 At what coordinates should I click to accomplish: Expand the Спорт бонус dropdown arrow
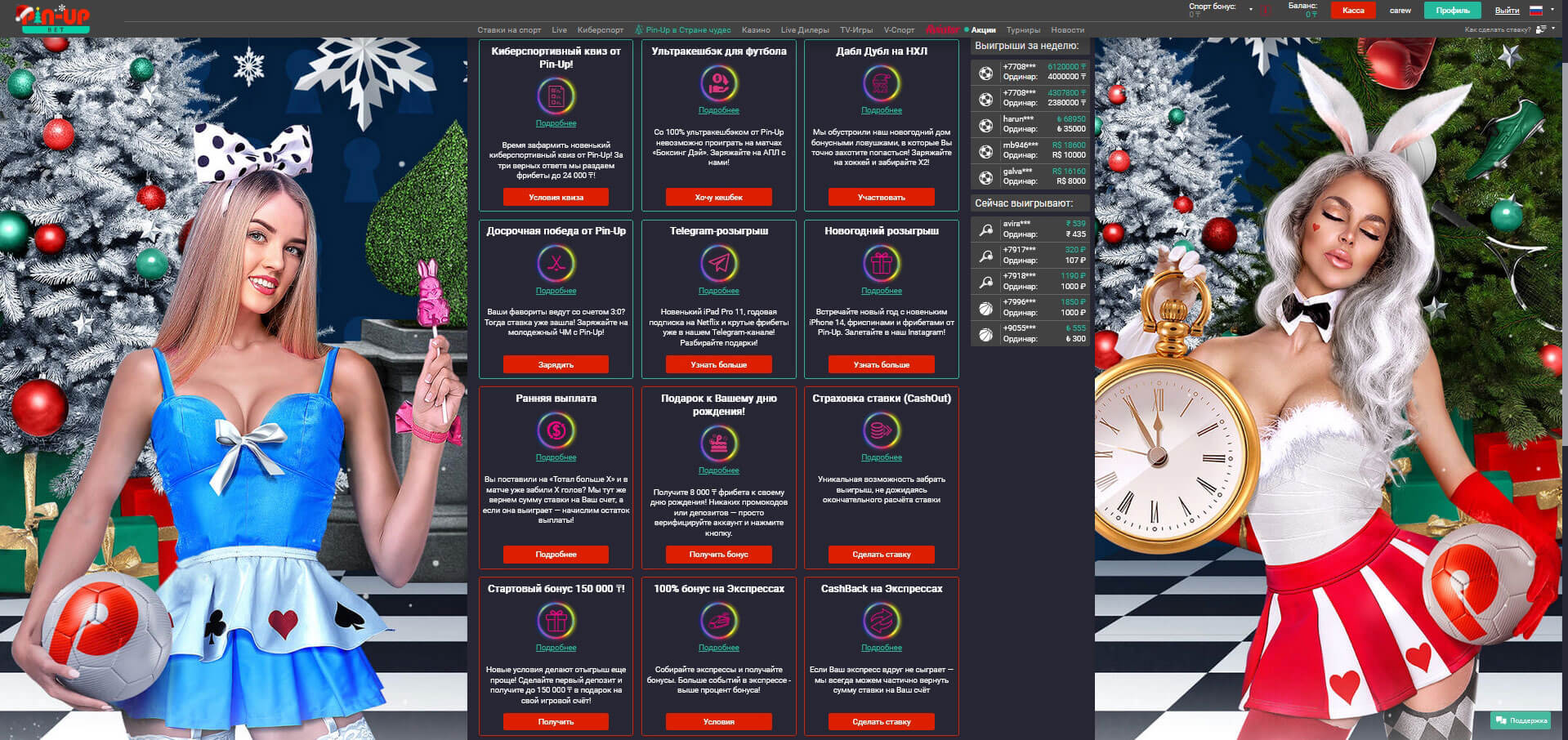coord(1250,10)
